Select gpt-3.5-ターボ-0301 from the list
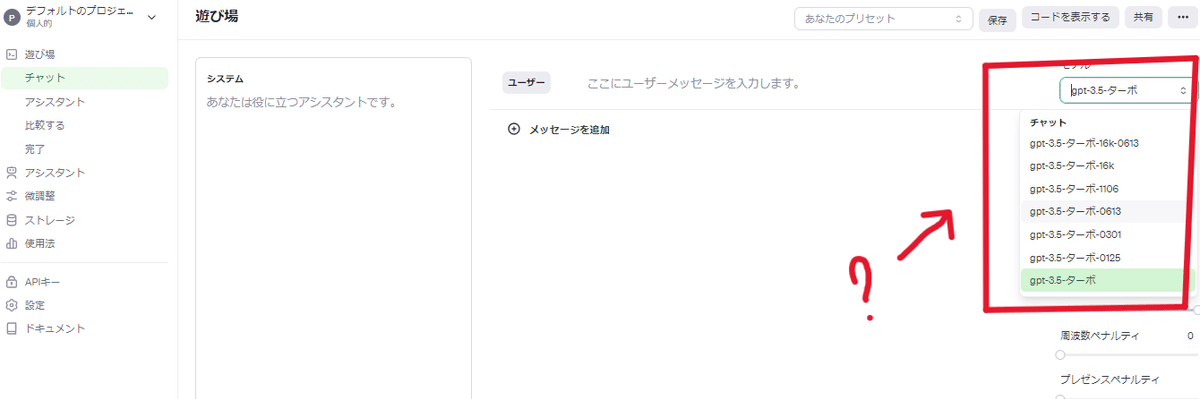1200x399 pixels. (x=1108, y=234)
